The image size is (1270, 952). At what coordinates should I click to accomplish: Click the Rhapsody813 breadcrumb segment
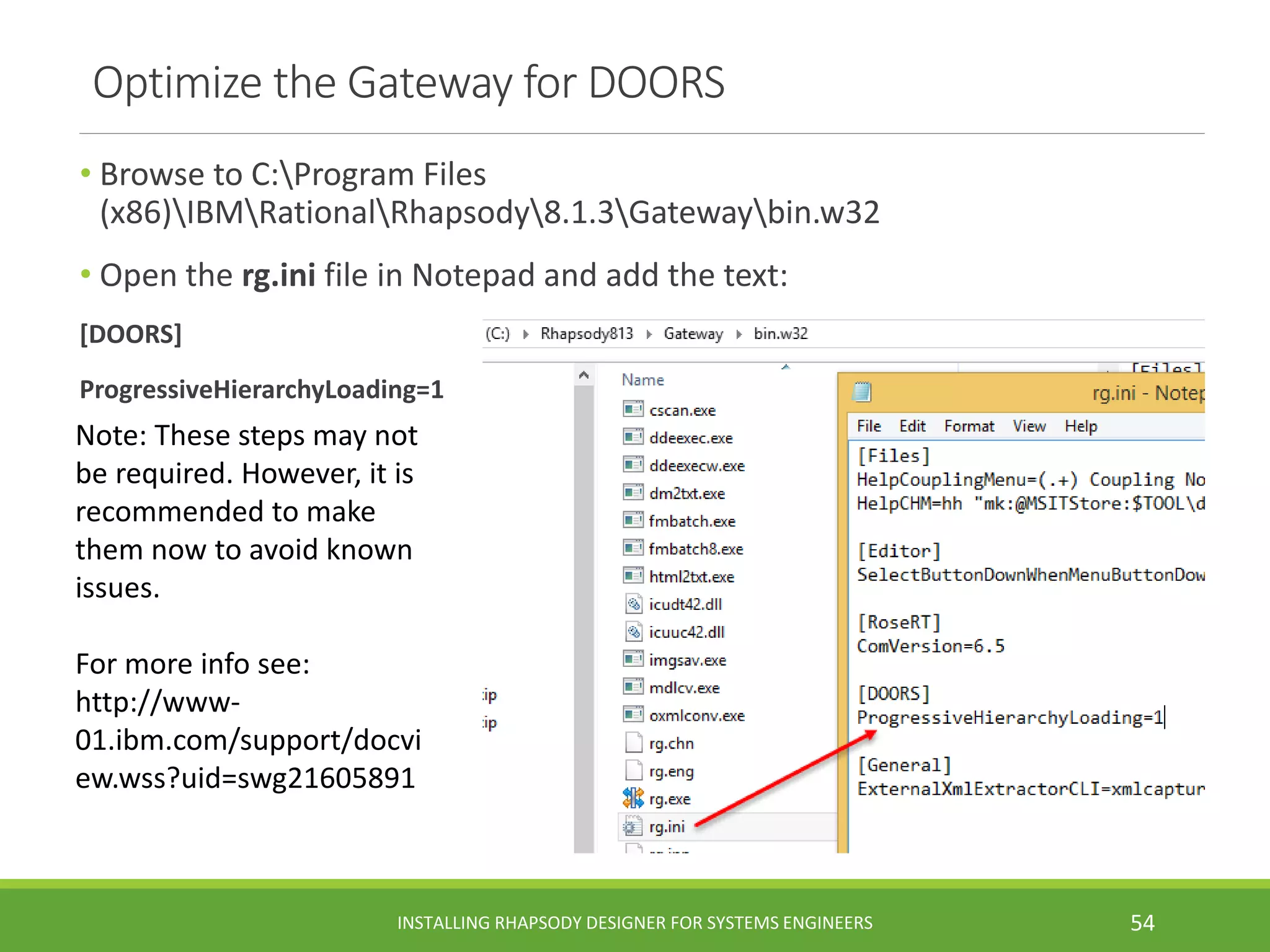pyautogui.click(x=587, y=334)
